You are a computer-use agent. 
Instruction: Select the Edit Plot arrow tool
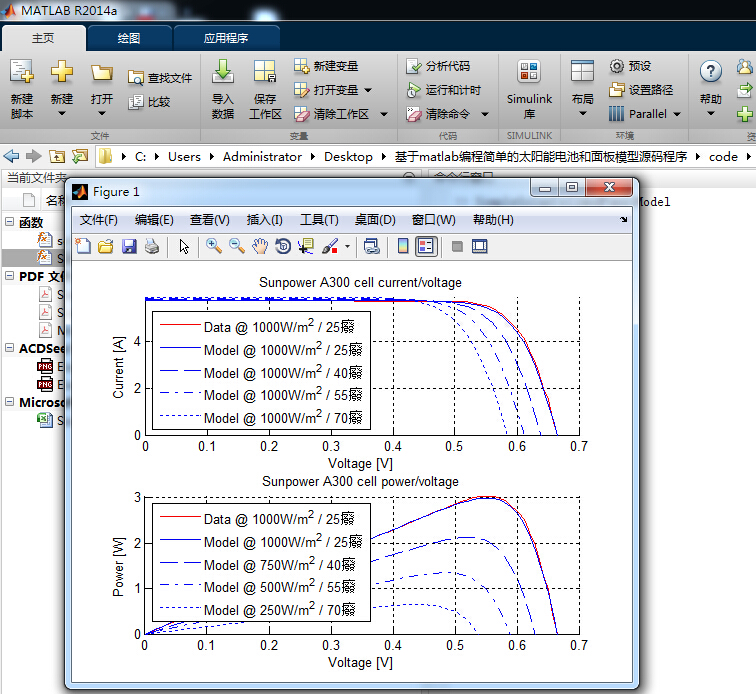(184, 246)
